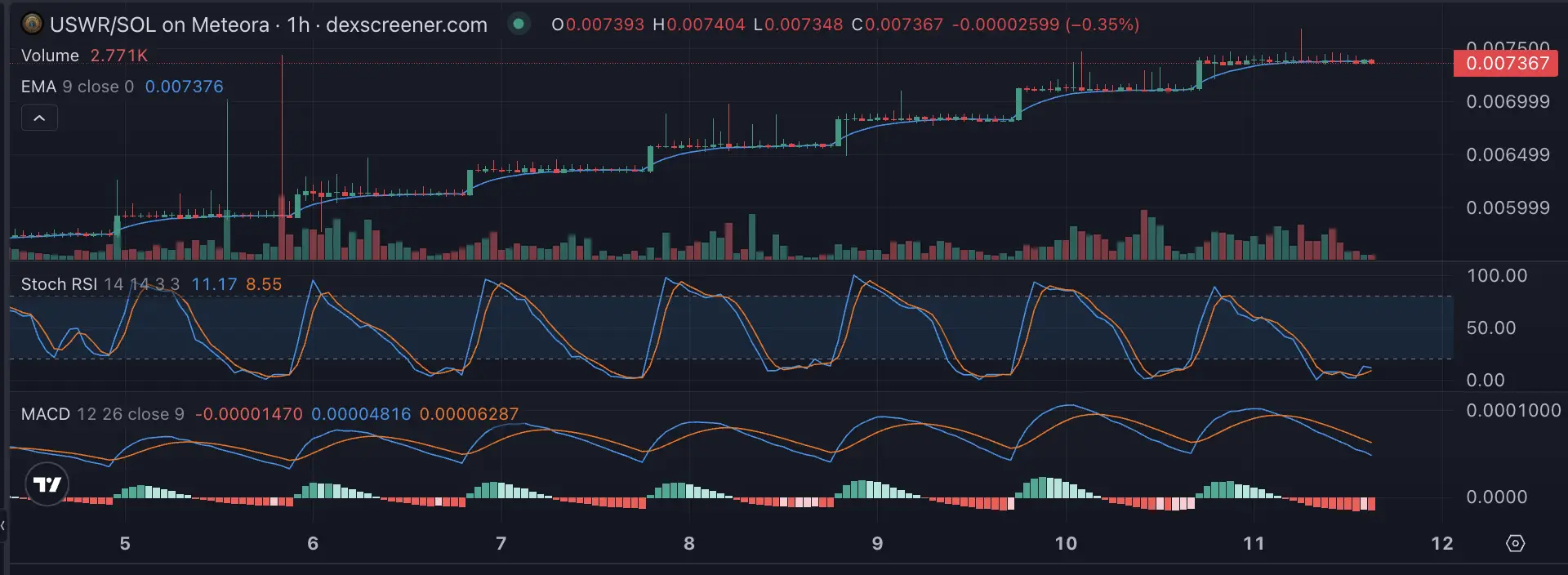Click the change value -0.00002599 (-0.35%)
The width and height of the screenshot is (1568, 575).
click(x=1045, y=25)
